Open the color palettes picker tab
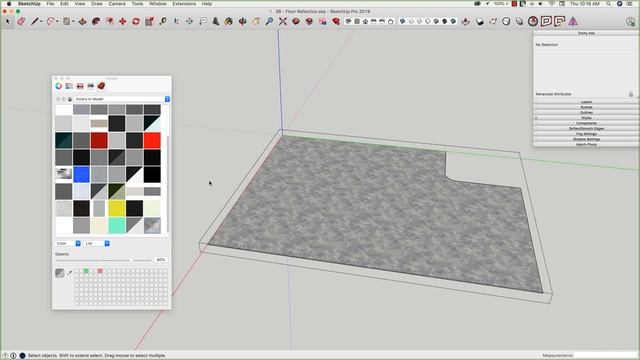This screenshot has height=360, width=640. (80, 86)
